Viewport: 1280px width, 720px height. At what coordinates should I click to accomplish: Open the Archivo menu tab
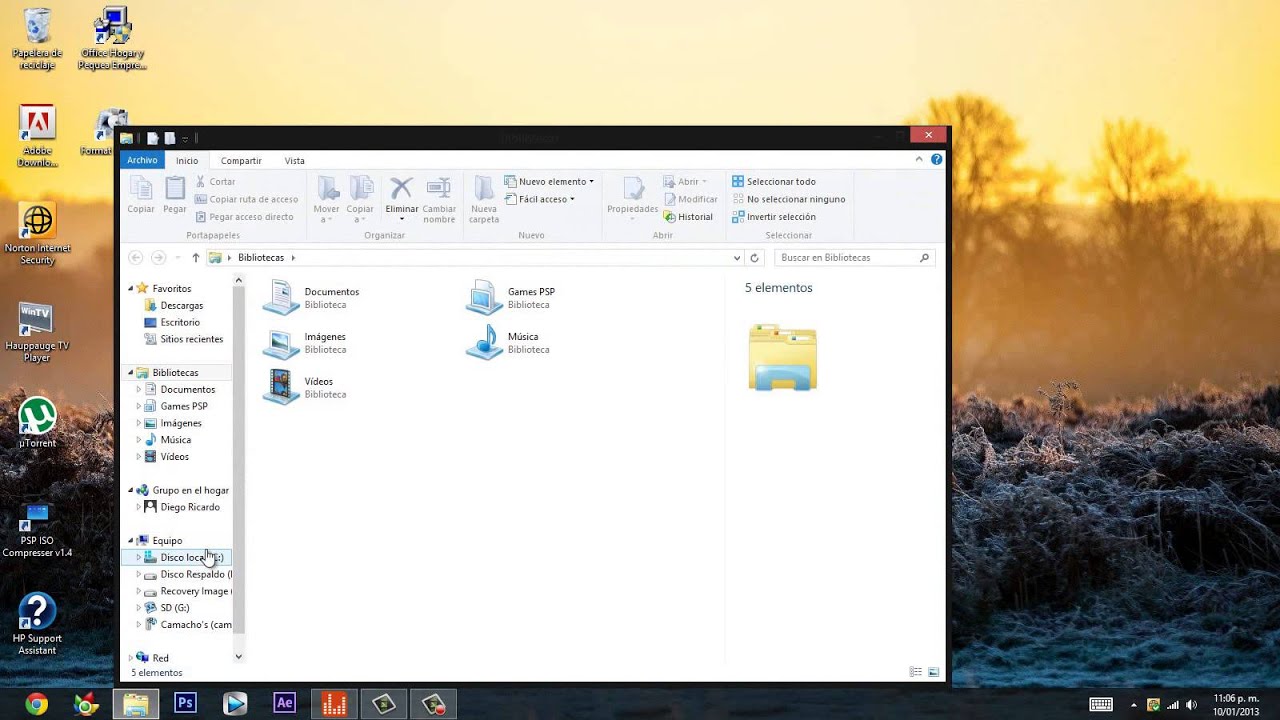tap(142, 160)
